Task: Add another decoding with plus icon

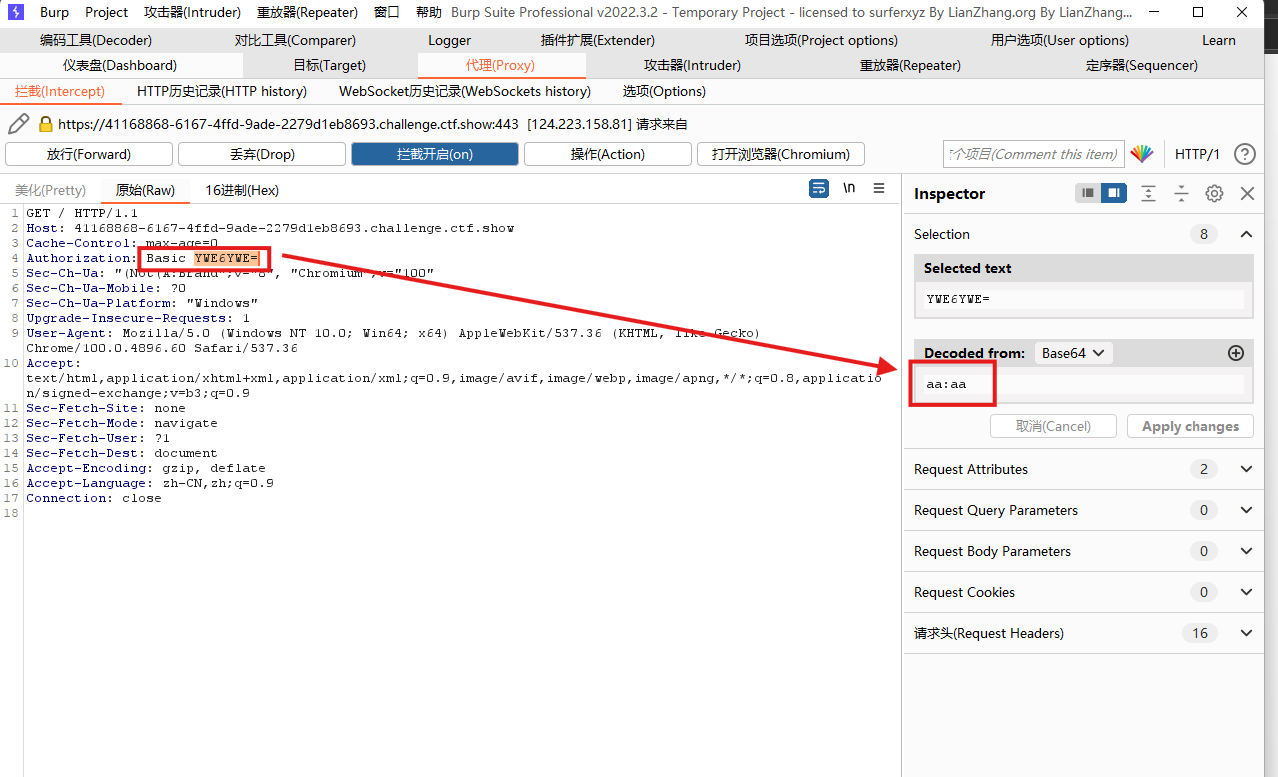Action: 1236,353
